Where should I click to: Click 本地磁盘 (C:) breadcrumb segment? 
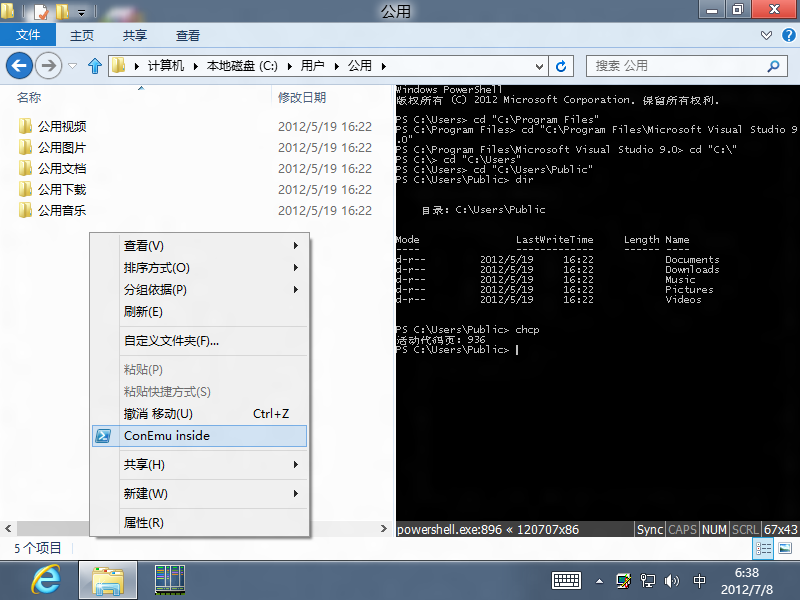[242, 66]
